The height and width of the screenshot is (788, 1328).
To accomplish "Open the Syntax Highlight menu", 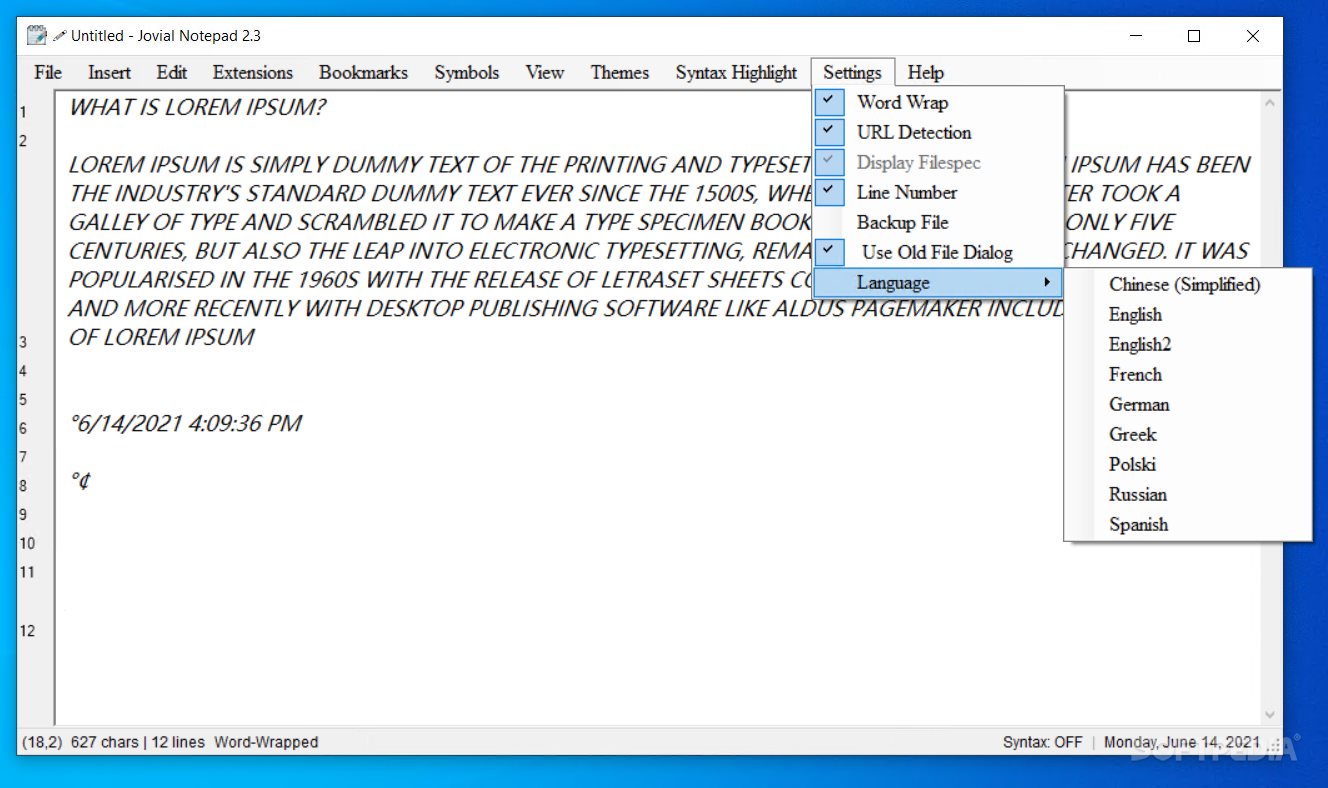I will 737,72.
